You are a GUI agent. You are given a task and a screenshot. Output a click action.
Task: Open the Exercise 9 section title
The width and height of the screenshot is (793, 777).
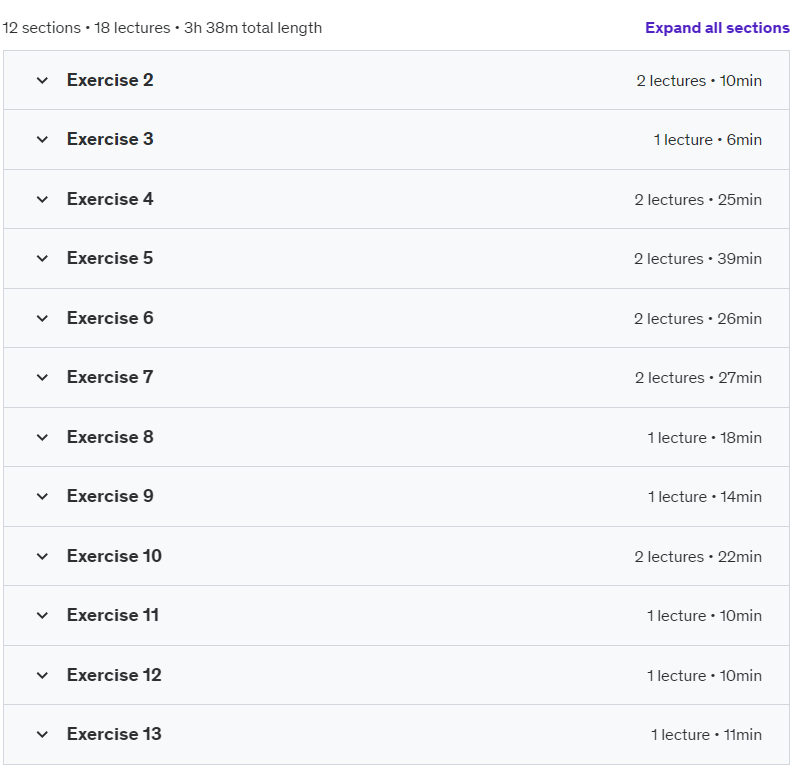coord(110,496)
